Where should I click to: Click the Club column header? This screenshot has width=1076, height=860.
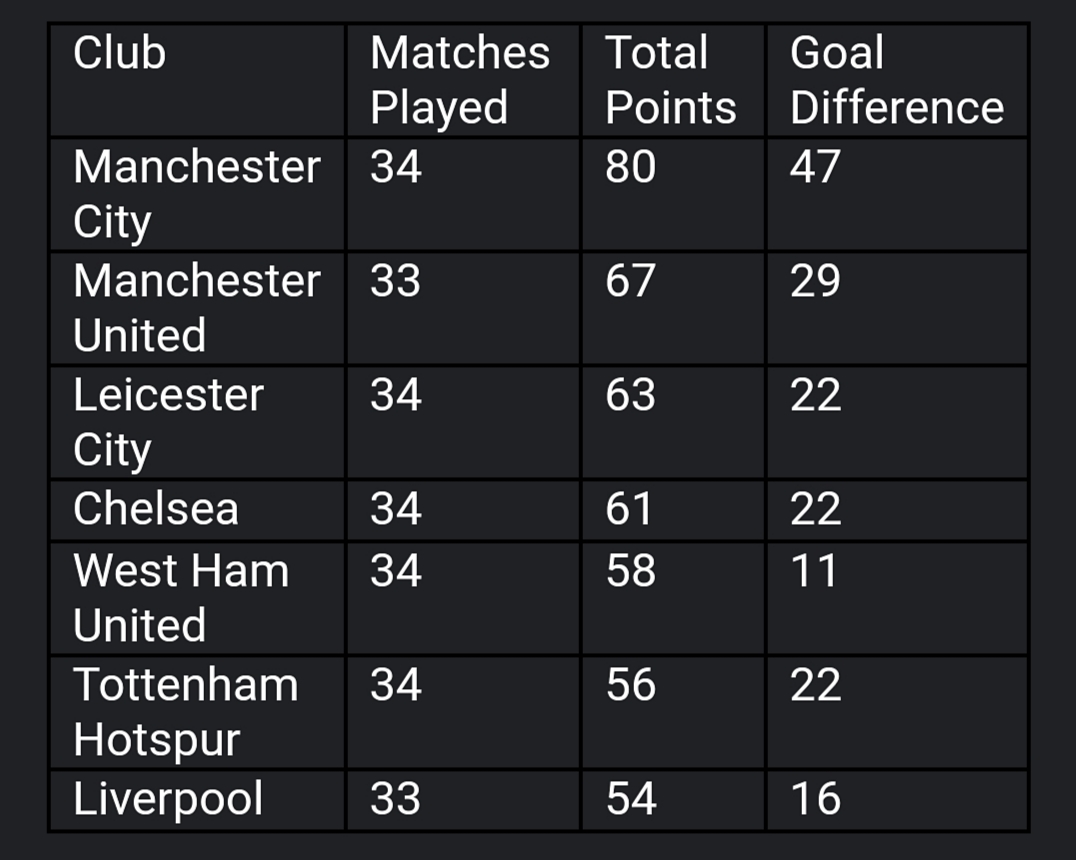coord(198,80)
